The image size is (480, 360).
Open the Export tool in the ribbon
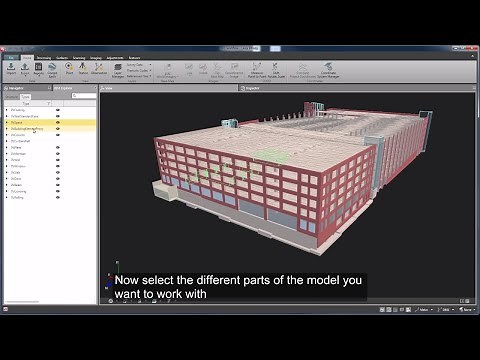(25, 69)
